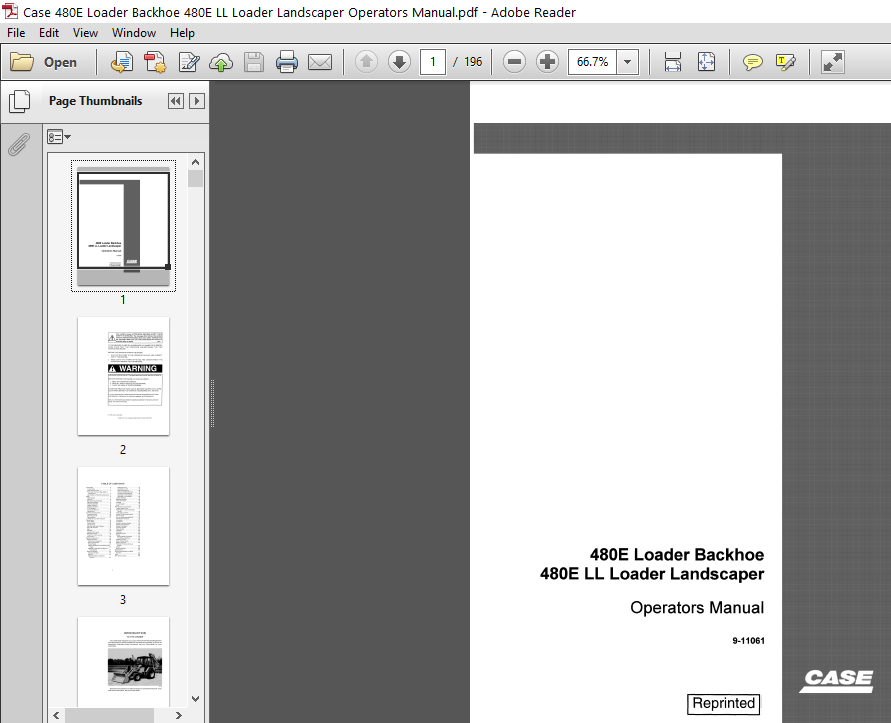Click thumbnail horizontal scroll left arrow

pos(56,715)
